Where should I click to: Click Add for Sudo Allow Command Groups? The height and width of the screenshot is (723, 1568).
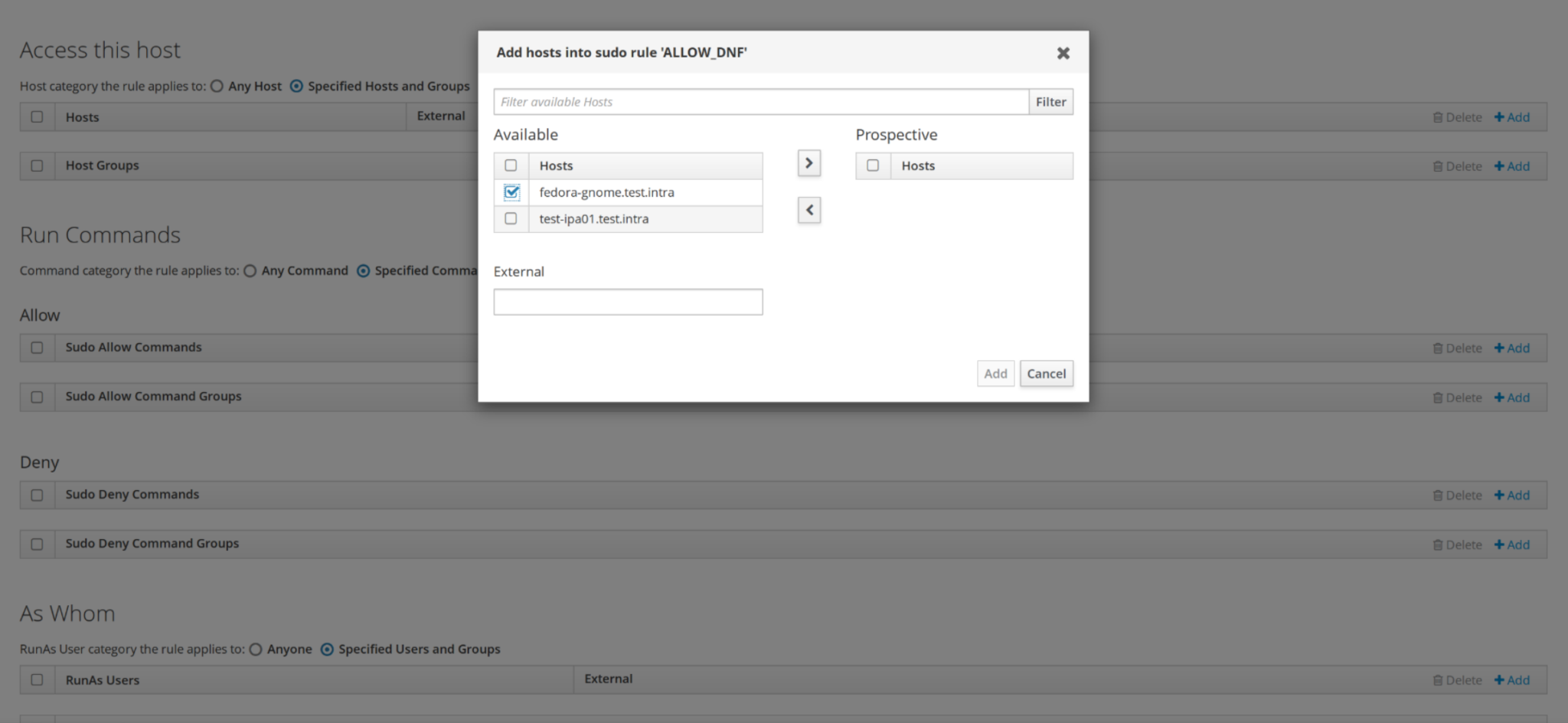1511,397
